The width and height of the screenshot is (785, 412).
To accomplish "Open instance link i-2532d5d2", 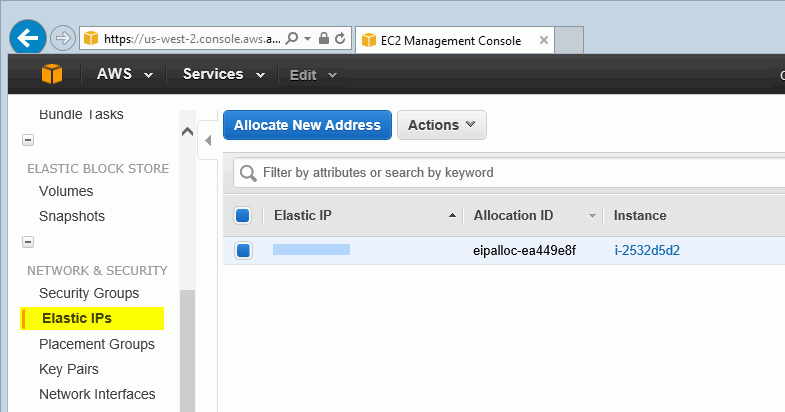I will [x=647, y=250].
